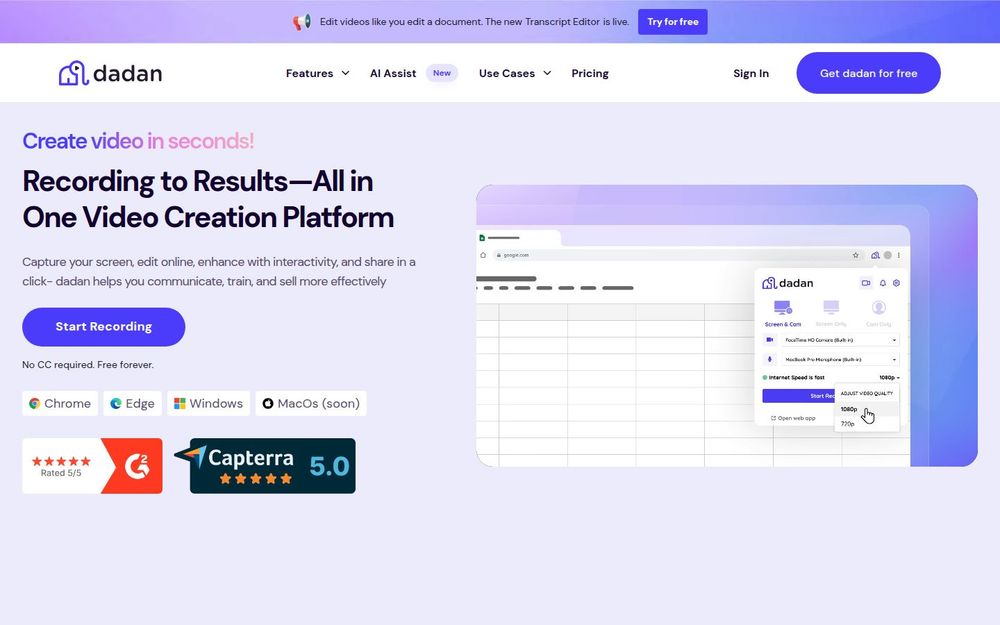Click the google.com address bar in mockup
The image size is (1000, 625).
pos(679,255)
